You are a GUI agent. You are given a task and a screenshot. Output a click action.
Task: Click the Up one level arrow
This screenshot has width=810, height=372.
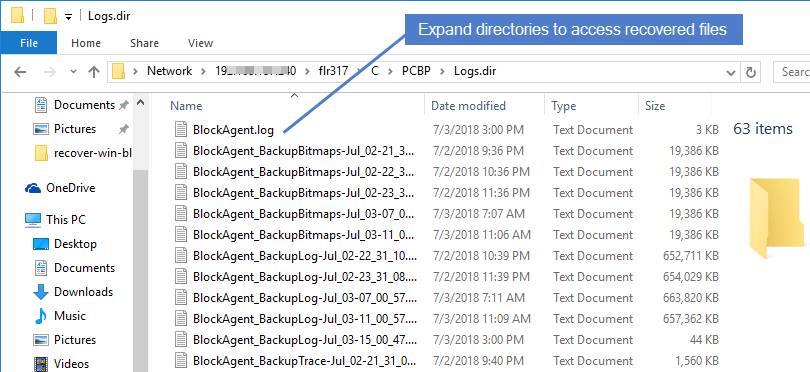pos(94,72)
